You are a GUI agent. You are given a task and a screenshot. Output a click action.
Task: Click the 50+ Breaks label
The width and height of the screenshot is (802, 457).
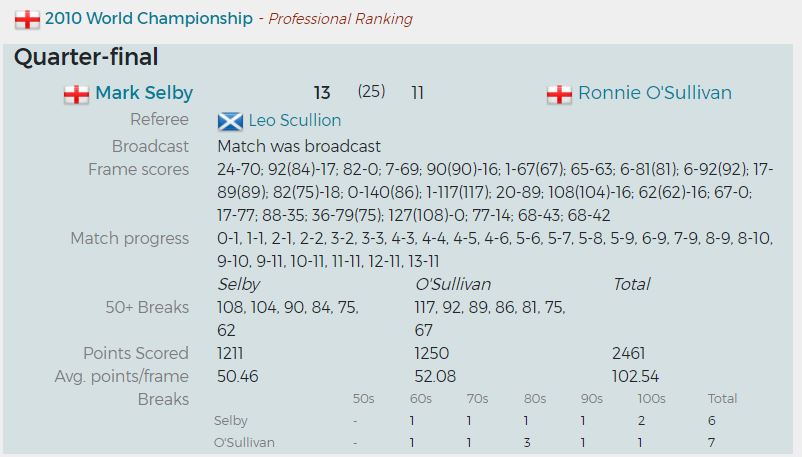(x=147, y=307)
